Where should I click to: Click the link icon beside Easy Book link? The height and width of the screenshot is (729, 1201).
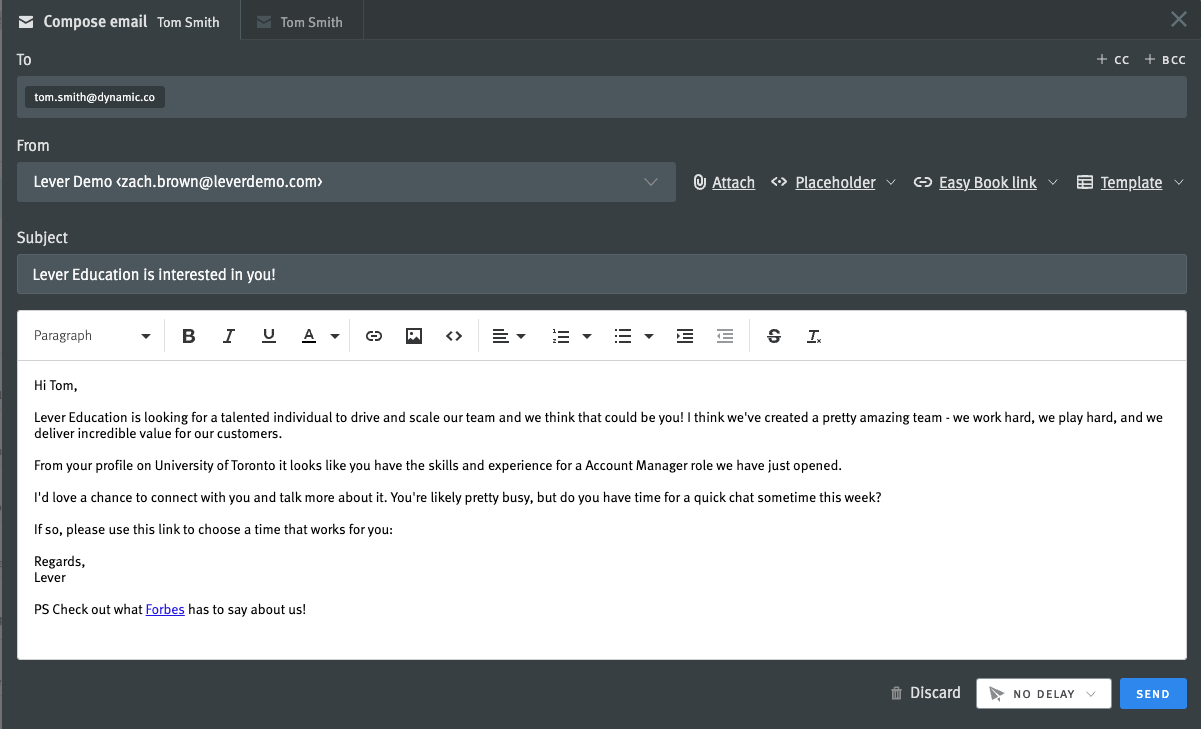pyautogui.click(x=922, y=182)
